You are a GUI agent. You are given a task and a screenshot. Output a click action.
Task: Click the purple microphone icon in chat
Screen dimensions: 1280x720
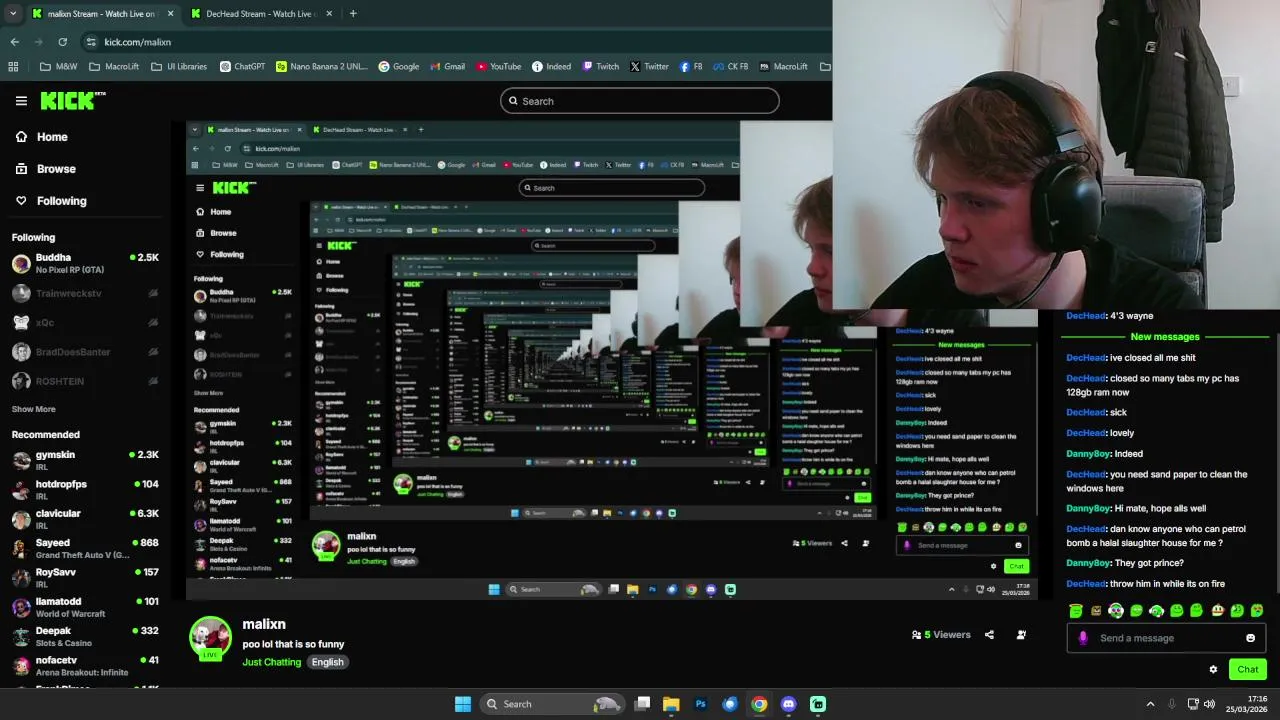(x=1083, y=638)
